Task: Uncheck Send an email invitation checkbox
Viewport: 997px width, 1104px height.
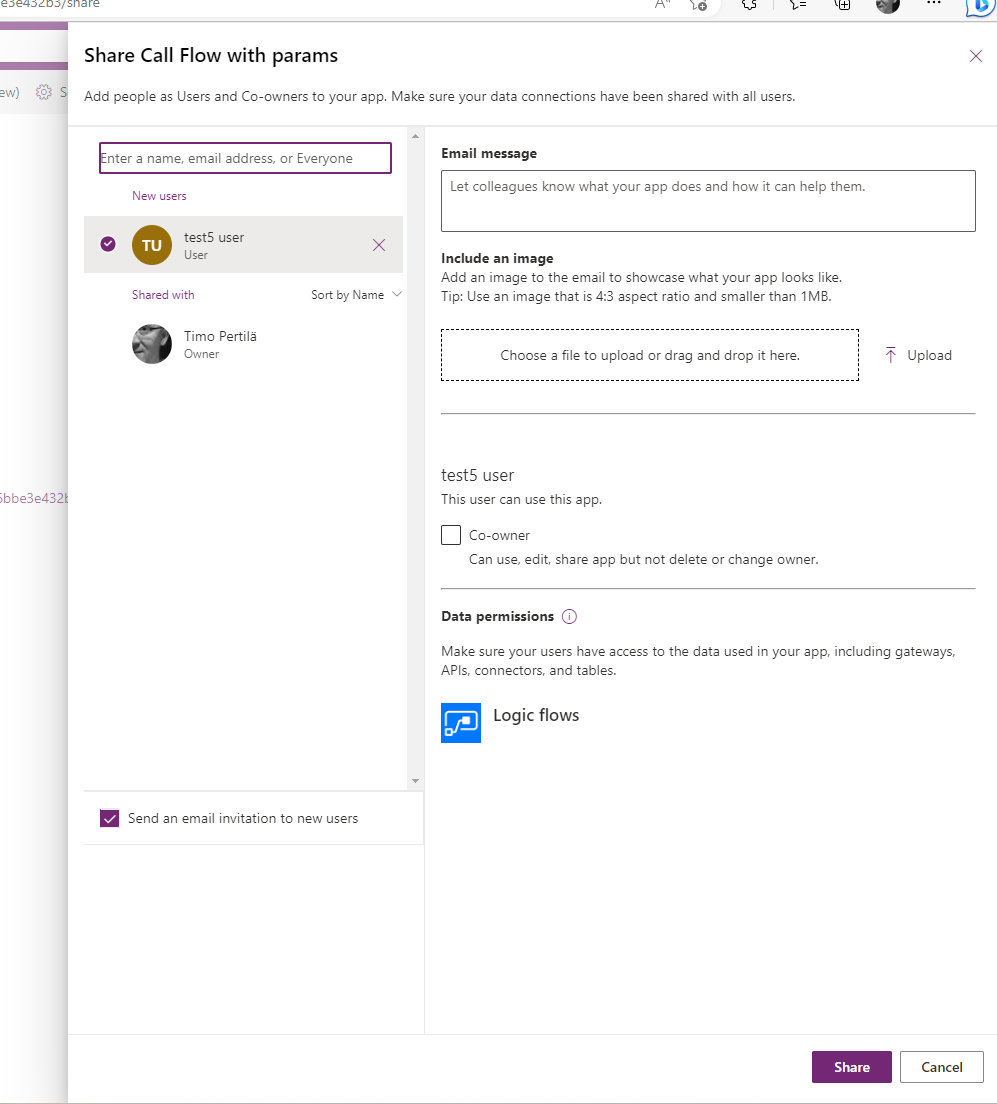Action: (x=110, y=819)
